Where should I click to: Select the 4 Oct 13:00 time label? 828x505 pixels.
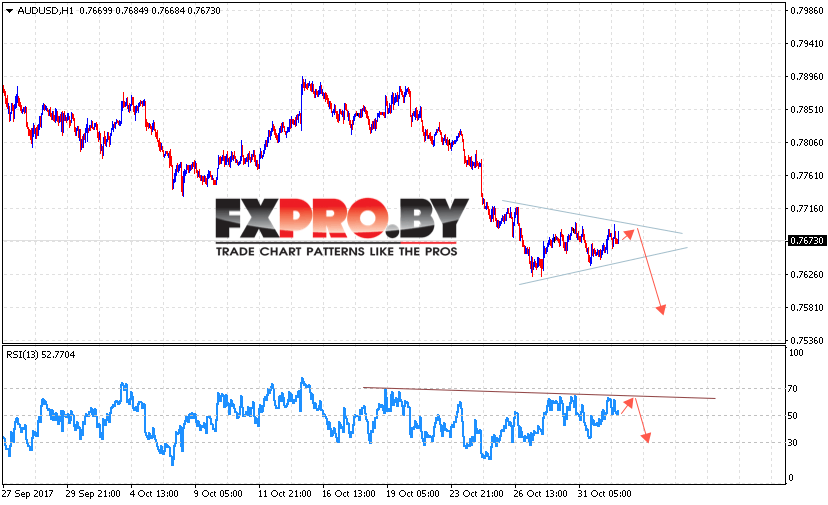[154, 494]
